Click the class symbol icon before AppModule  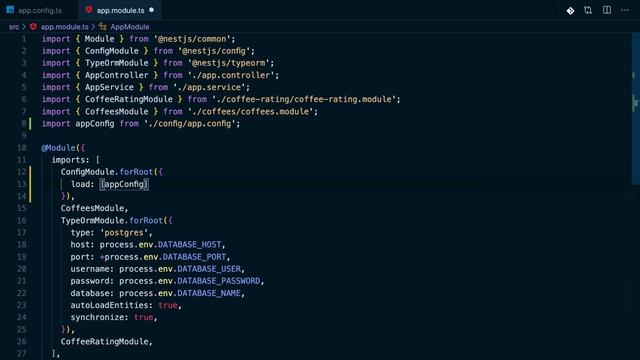pyautogui.click(x=103, y=27)
